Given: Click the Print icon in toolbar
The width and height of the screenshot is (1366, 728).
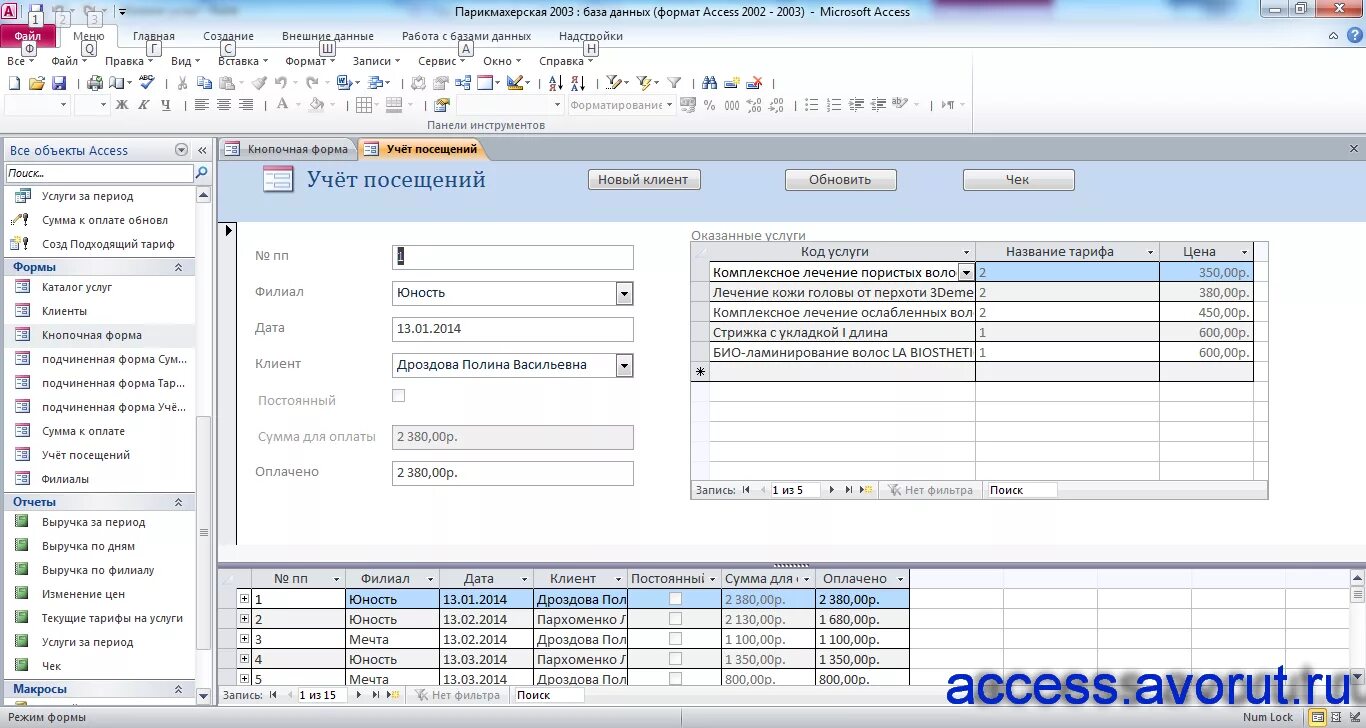Looking at the screenshot, I should point(95,83).
